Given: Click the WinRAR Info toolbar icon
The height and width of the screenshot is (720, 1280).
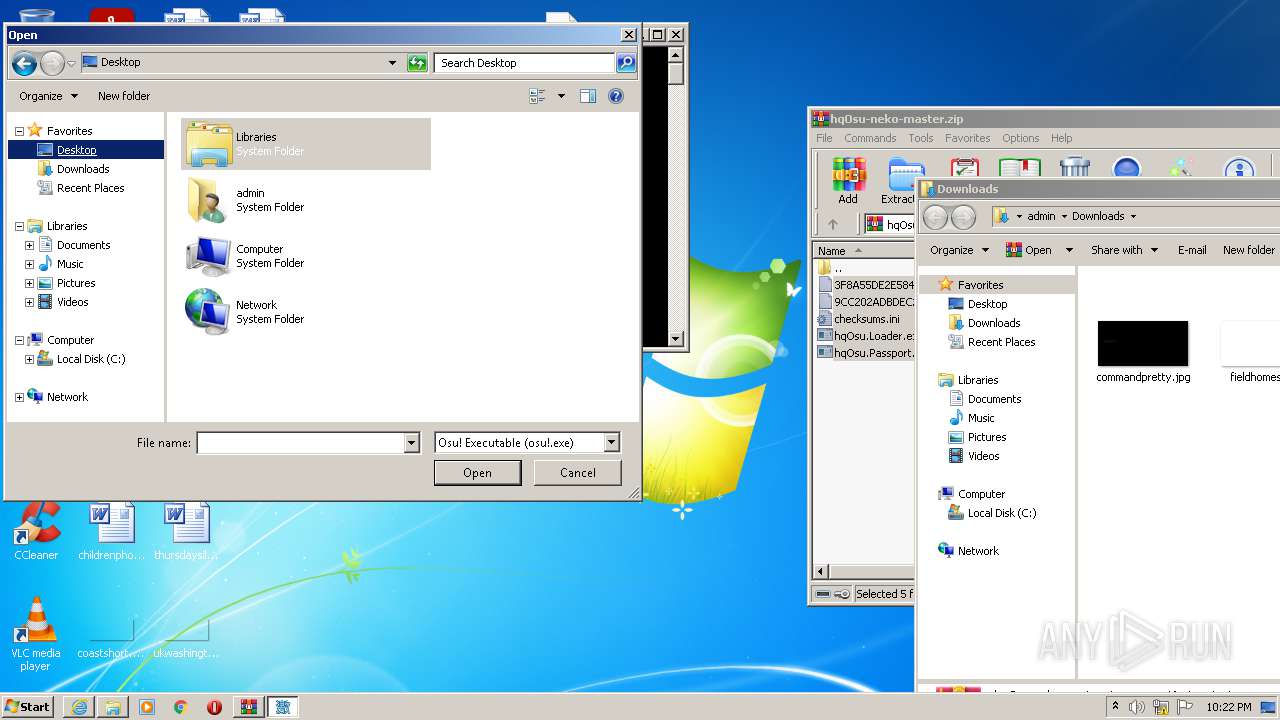Looking at the screenshot, I should coord(1239,168).
